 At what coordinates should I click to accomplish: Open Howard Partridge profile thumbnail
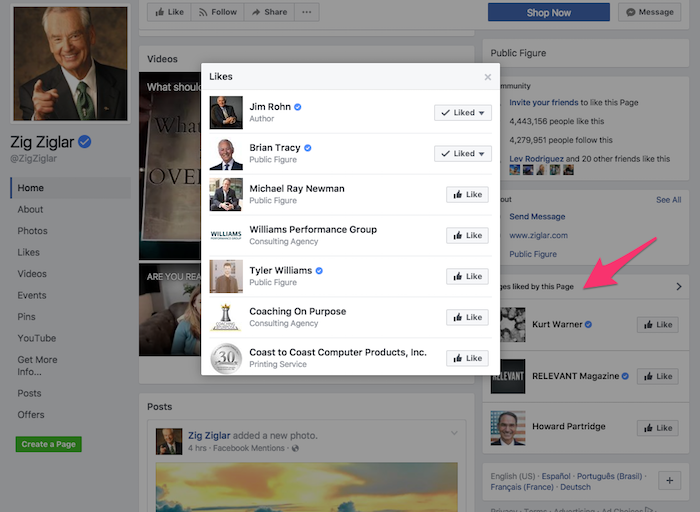508,428
